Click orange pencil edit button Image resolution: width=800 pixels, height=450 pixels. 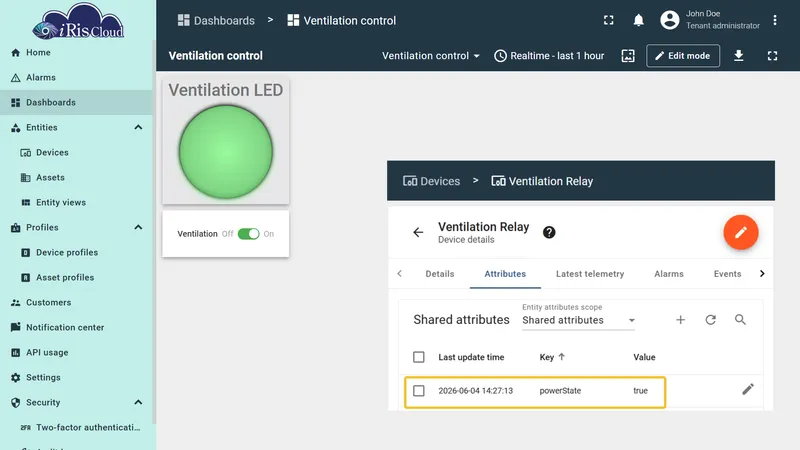pyautogui.click(x=741, y=233)
